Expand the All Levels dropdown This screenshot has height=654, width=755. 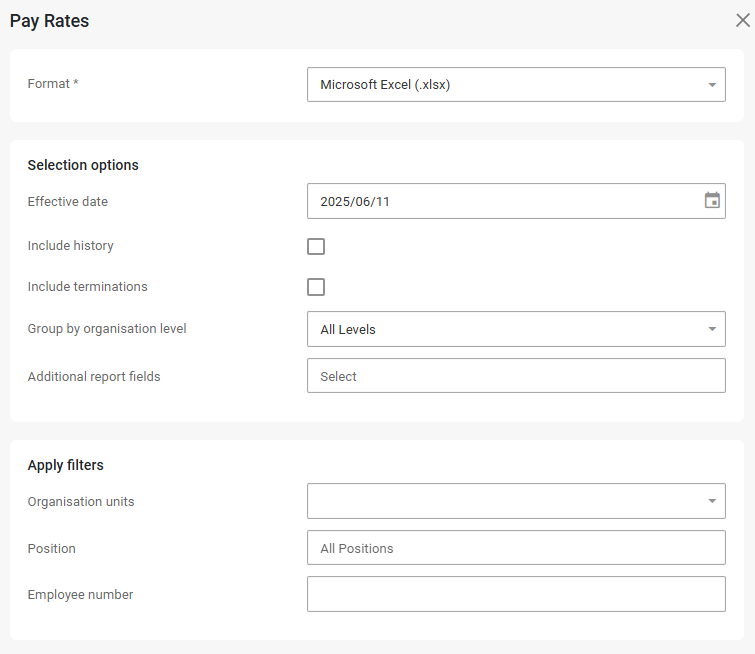coord(500,329)
